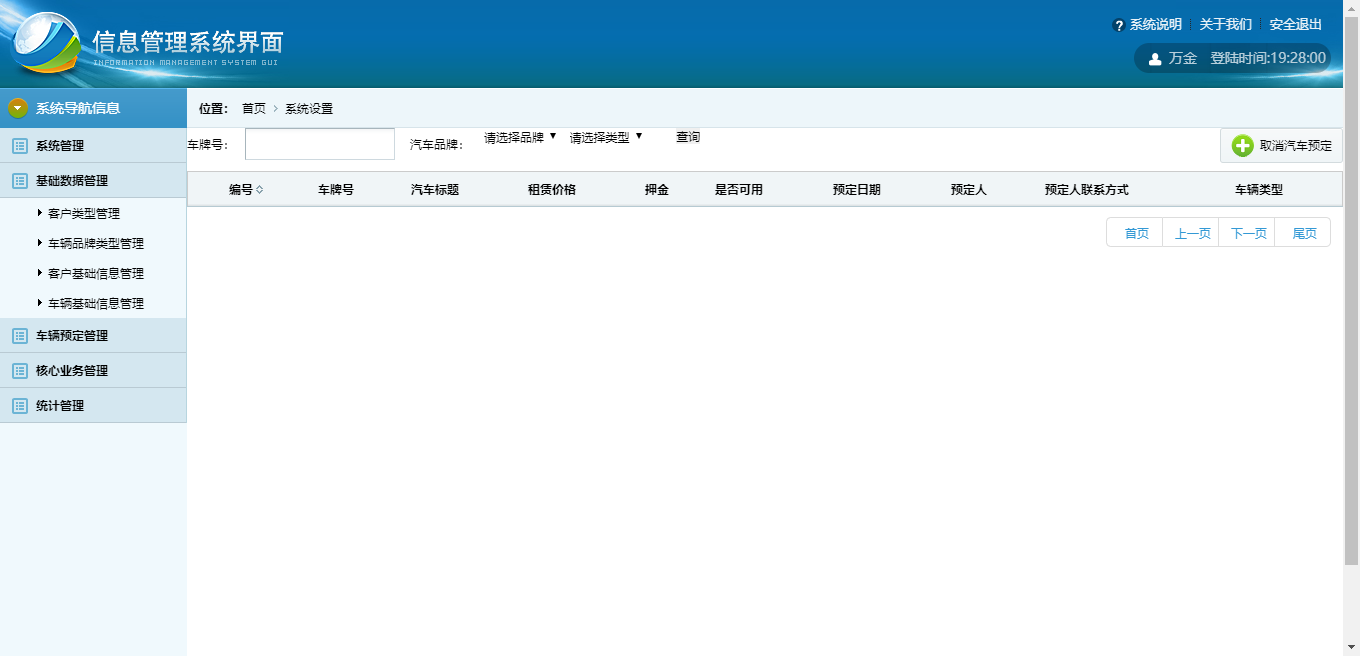The width and height of the screenshot is (1360, 656).
Task: Click the list icon beside 系统管理
Action: 19,146
